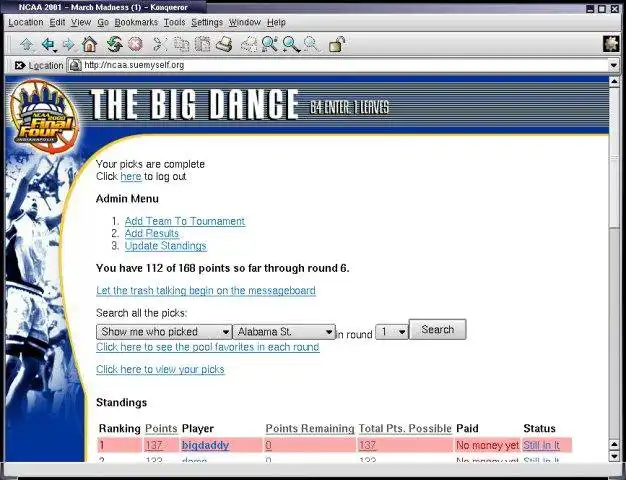
Task: Open the Window menu
Action: (245, 22)
